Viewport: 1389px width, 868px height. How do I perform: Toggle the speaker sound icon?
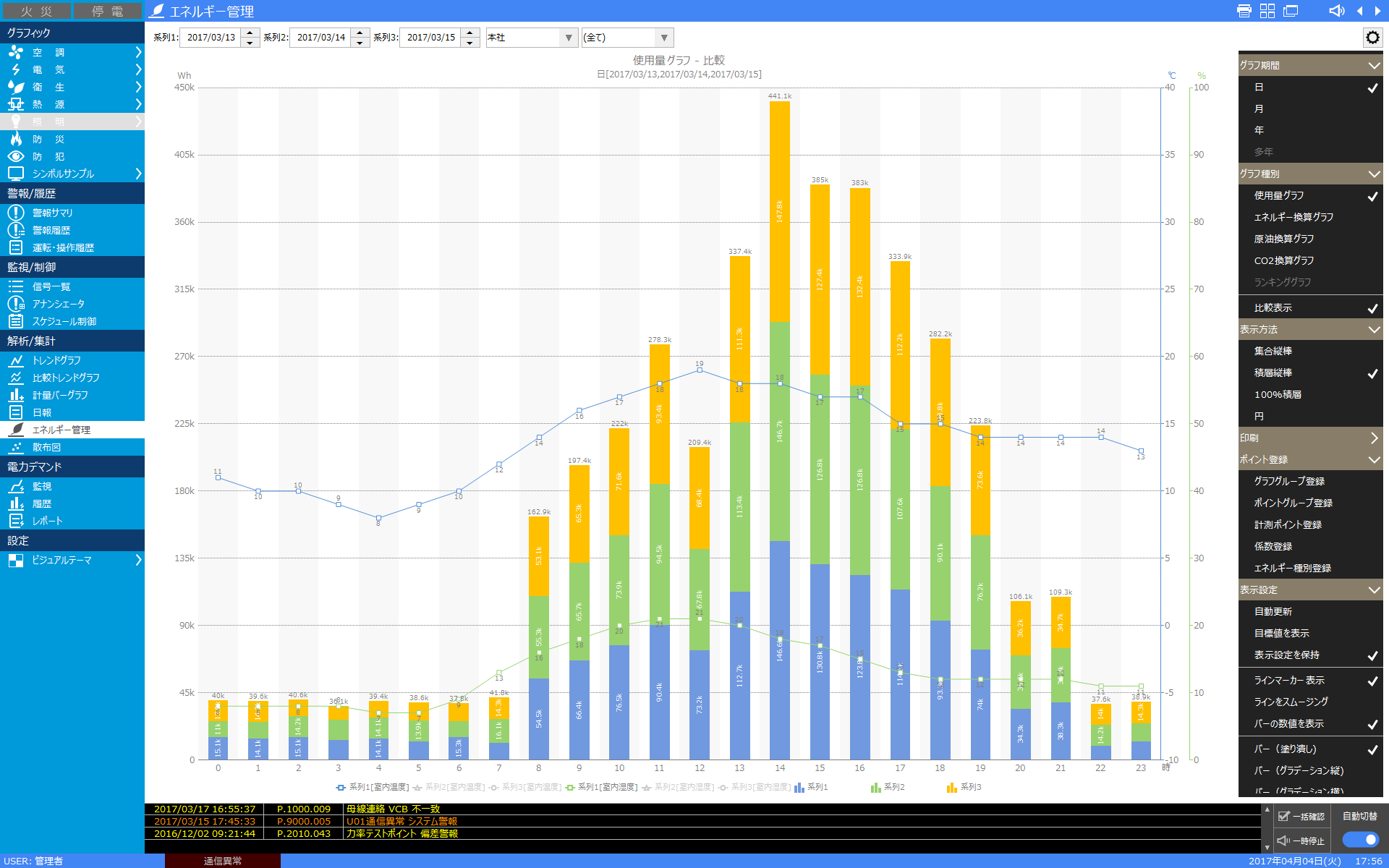point(1337,11)
